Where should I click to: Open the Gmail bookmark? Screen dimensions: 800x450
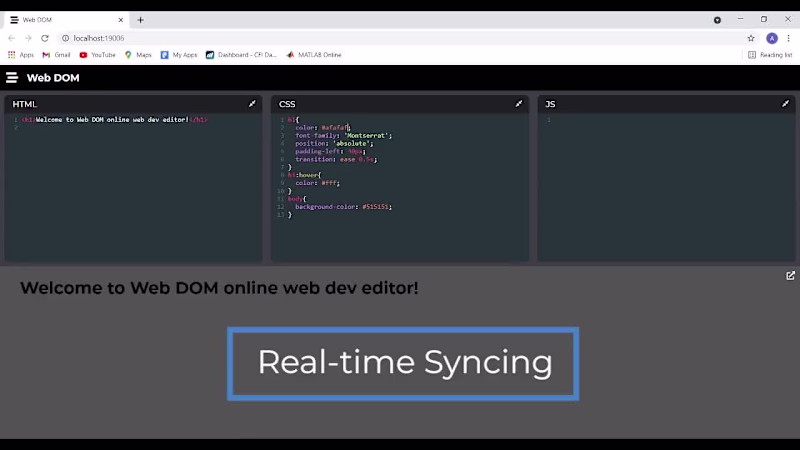click(57, 55)
